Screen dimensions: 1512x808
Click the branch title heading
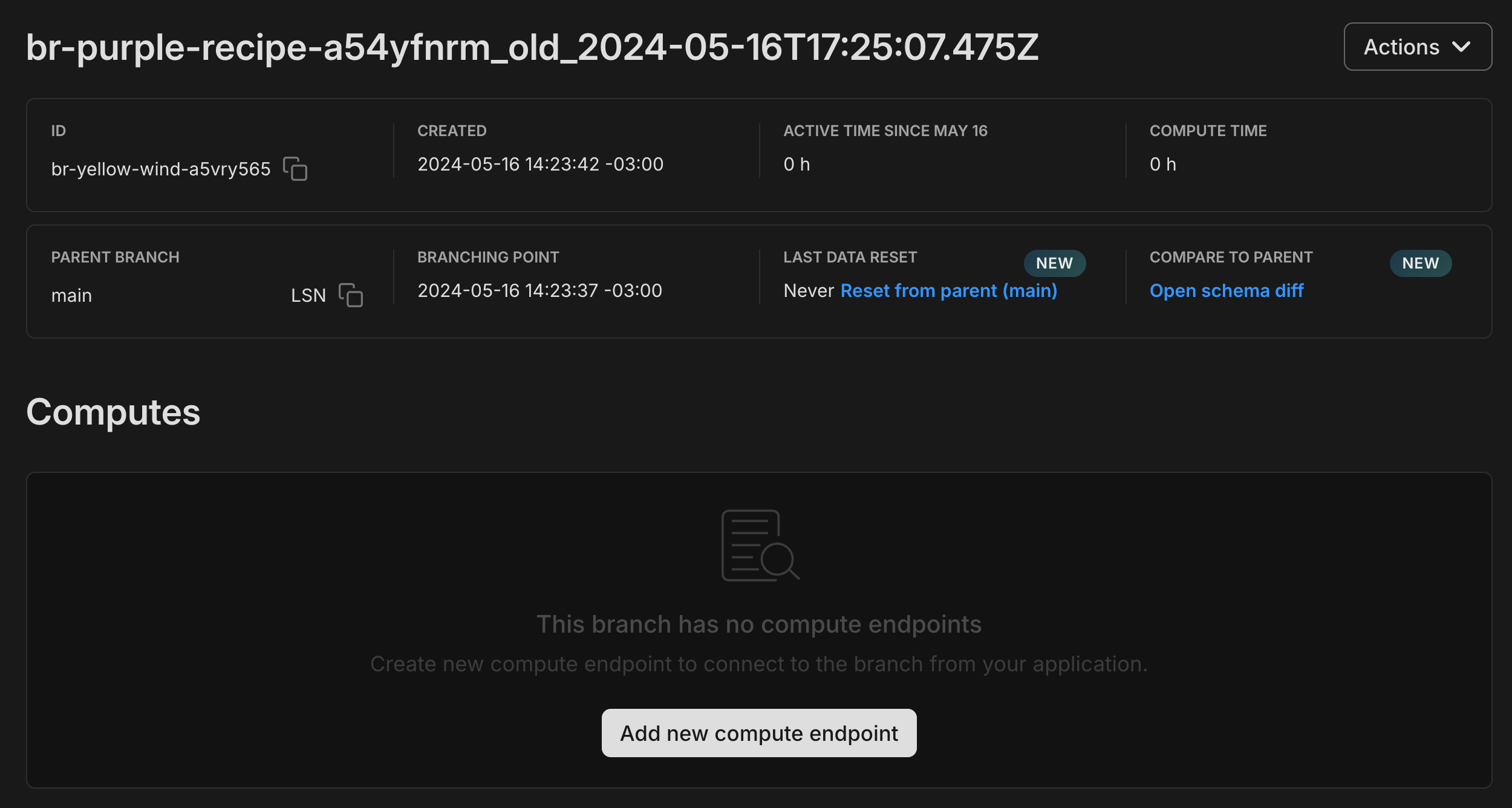532,47
